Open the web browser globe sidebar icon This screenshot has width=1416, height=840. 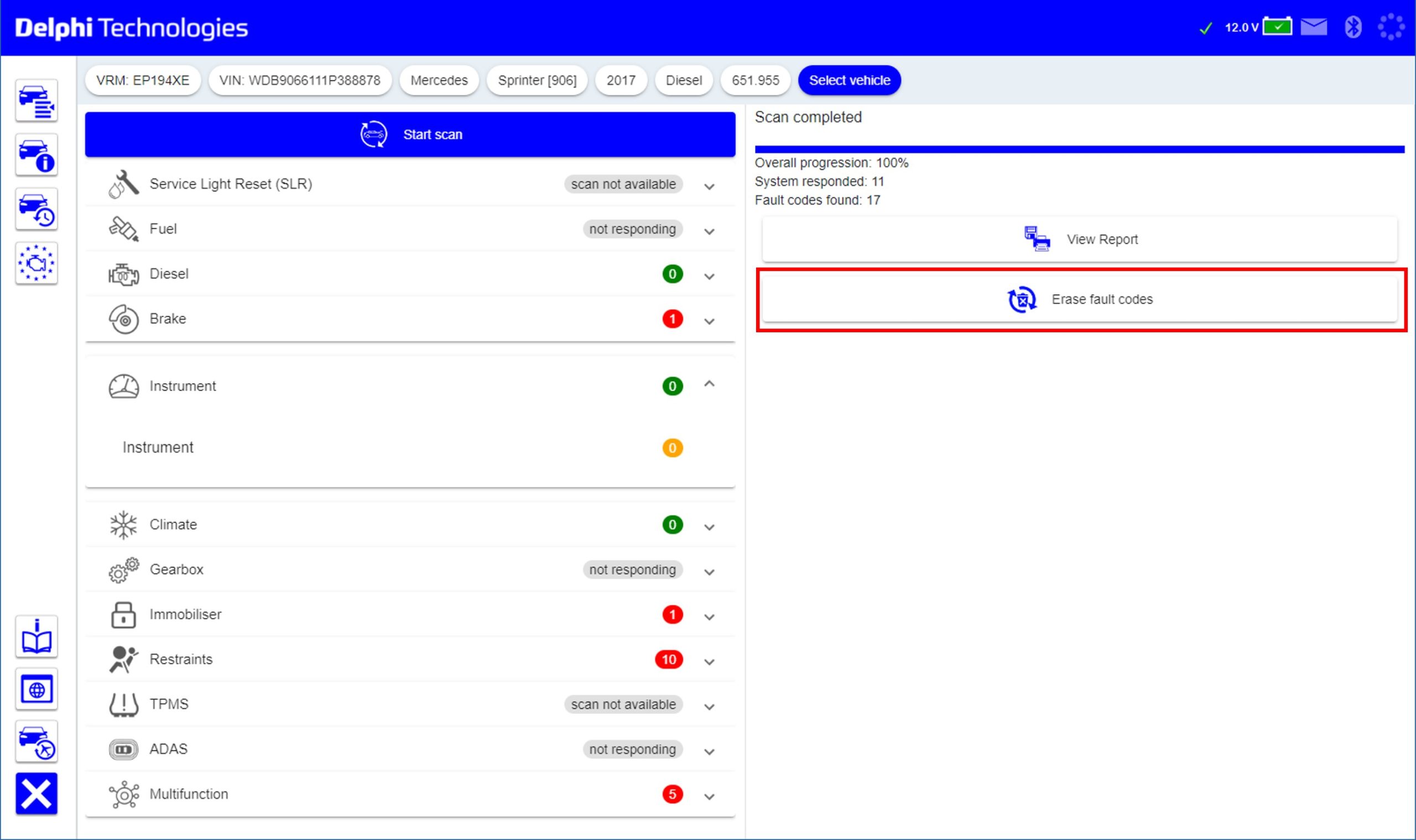point(37,690)
